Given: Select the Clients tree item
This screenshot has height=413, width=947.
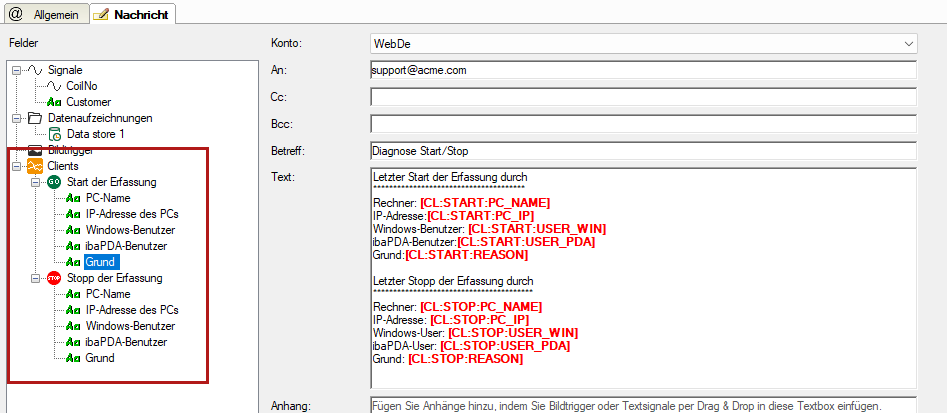Looking at the screenshot, I should [x=63, y=165].
